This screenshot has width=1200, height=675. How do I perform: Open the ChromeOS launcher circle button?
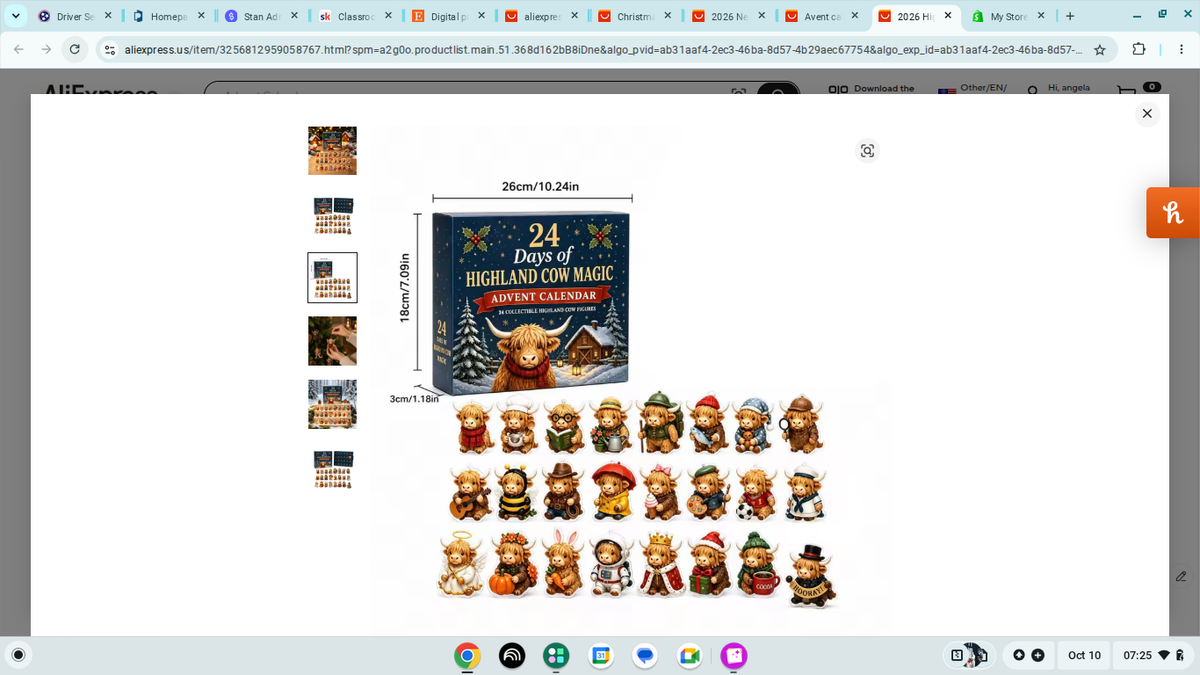16,655
